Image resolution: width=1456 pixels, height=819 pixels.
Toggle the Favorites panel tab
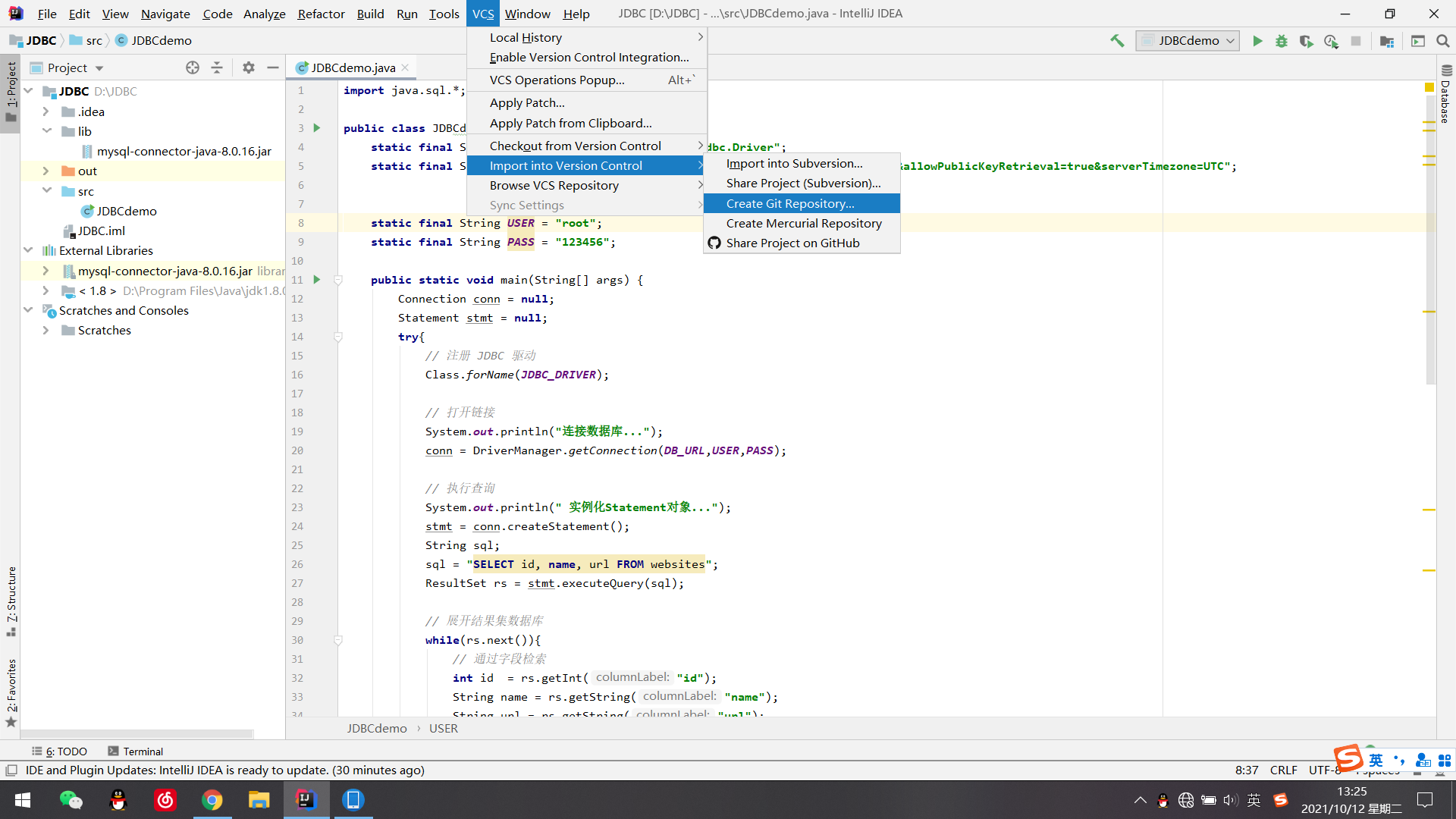(10, 695)
